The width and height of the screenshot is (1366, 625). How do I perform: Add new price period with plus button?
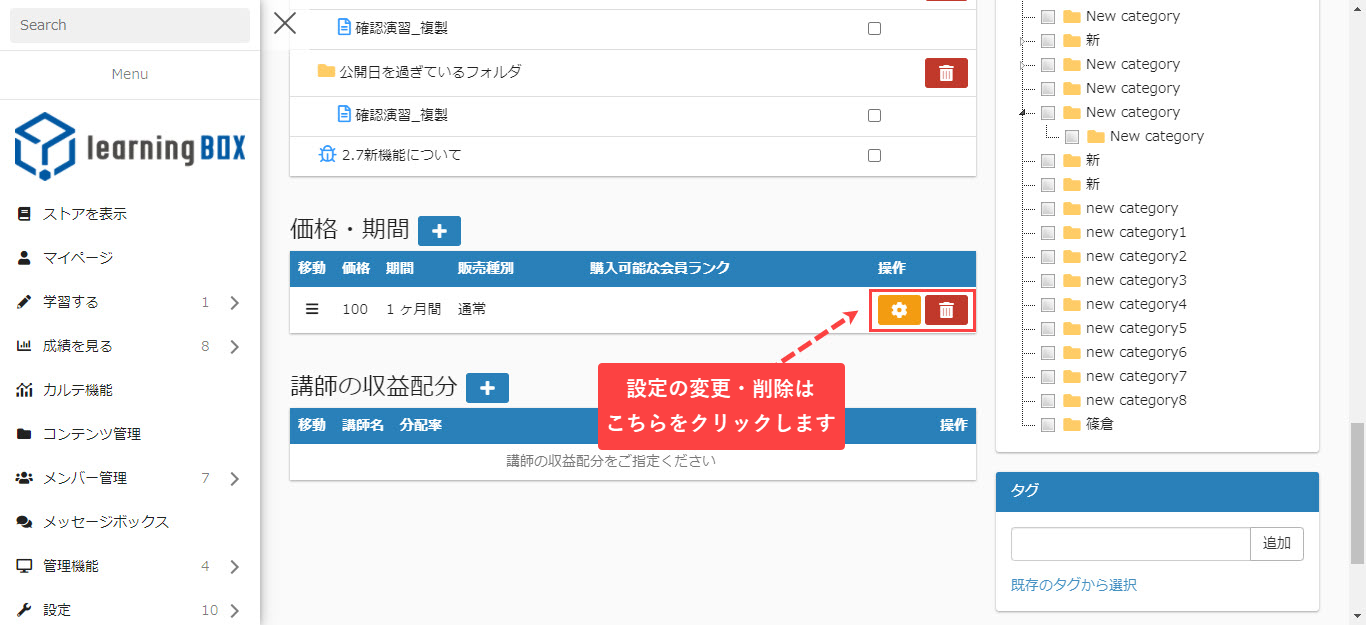click(439, 230)
